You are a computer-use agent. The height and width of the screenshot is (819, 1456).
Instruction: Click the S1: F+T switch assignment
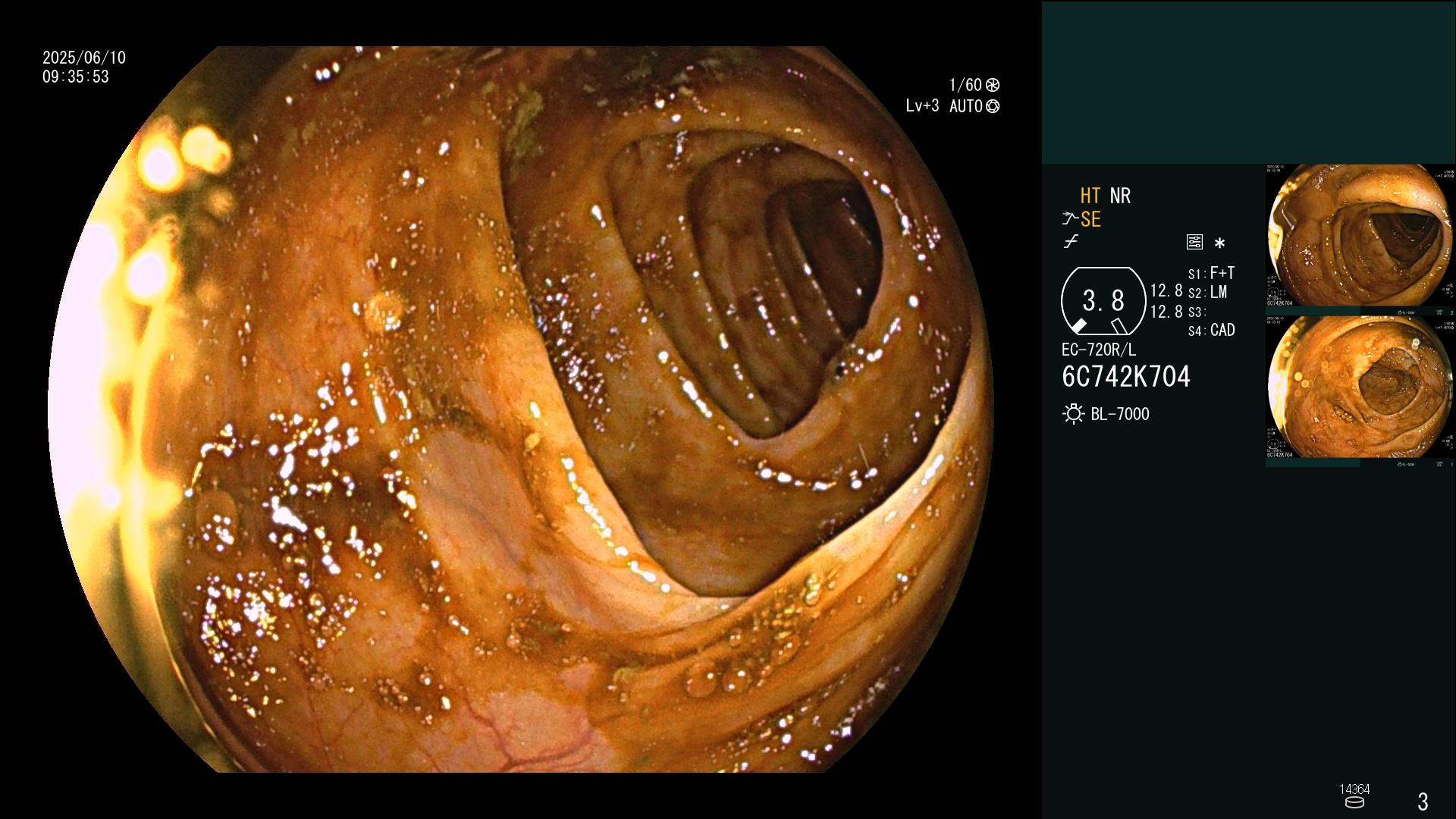1211,273
